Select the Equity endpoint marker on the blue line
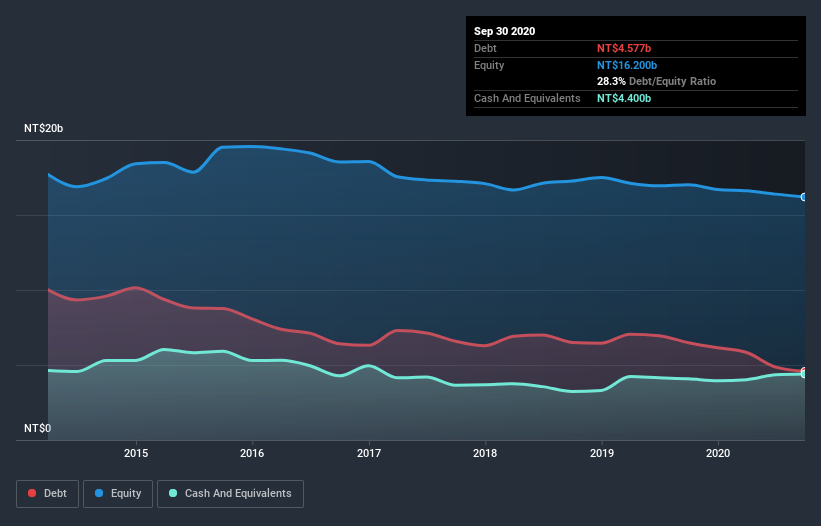This screenshot has height=526, width=821. 804,197
